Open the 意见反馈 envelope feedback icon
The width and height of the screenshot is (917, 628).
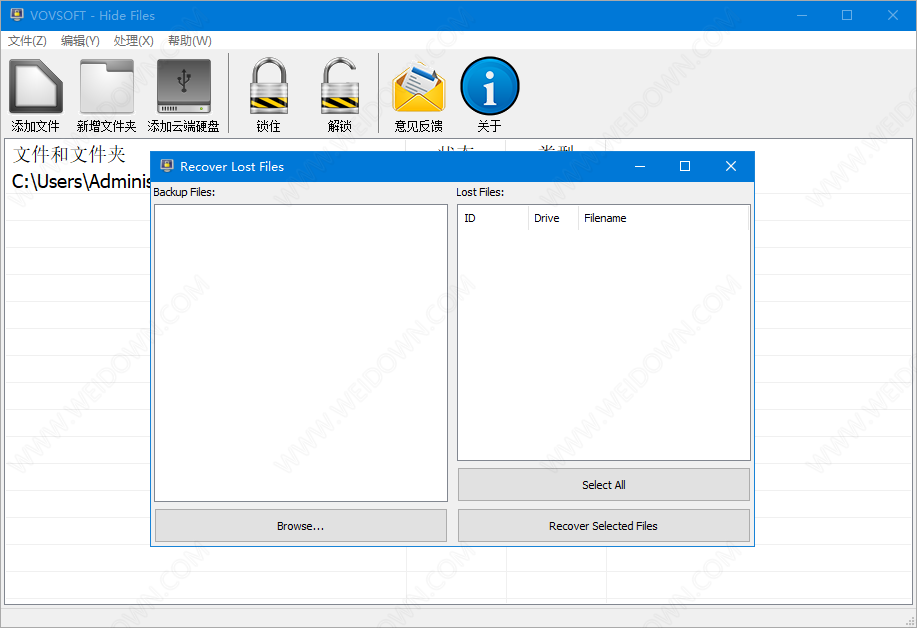click(x=419, y=87)
